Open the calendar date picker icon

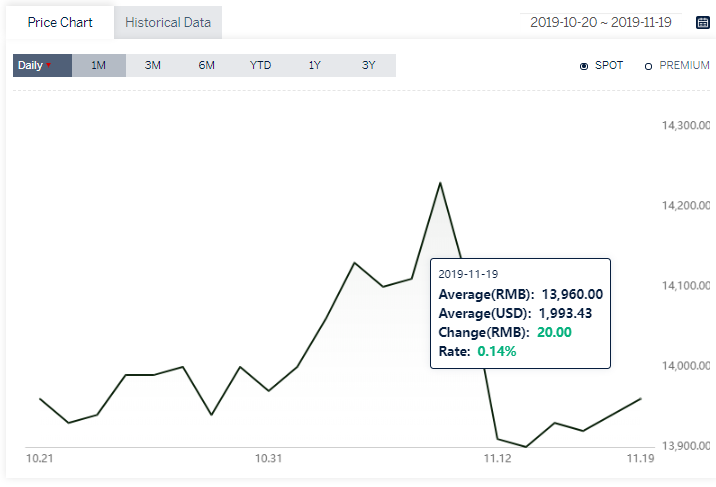702,22
